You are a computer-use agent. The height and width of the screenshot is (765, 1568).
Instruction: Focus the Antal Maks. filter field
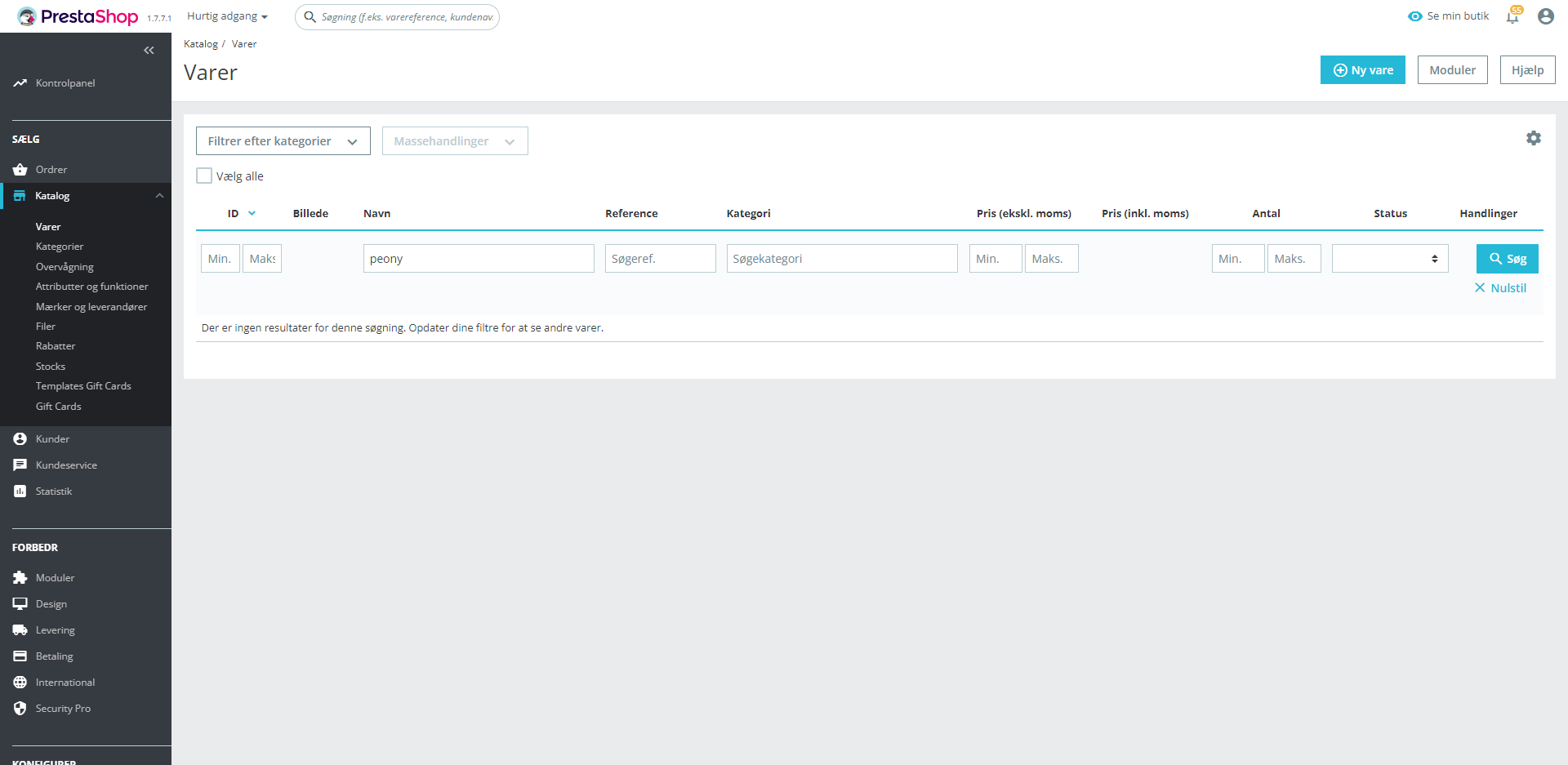click(x=1294, y=259)
